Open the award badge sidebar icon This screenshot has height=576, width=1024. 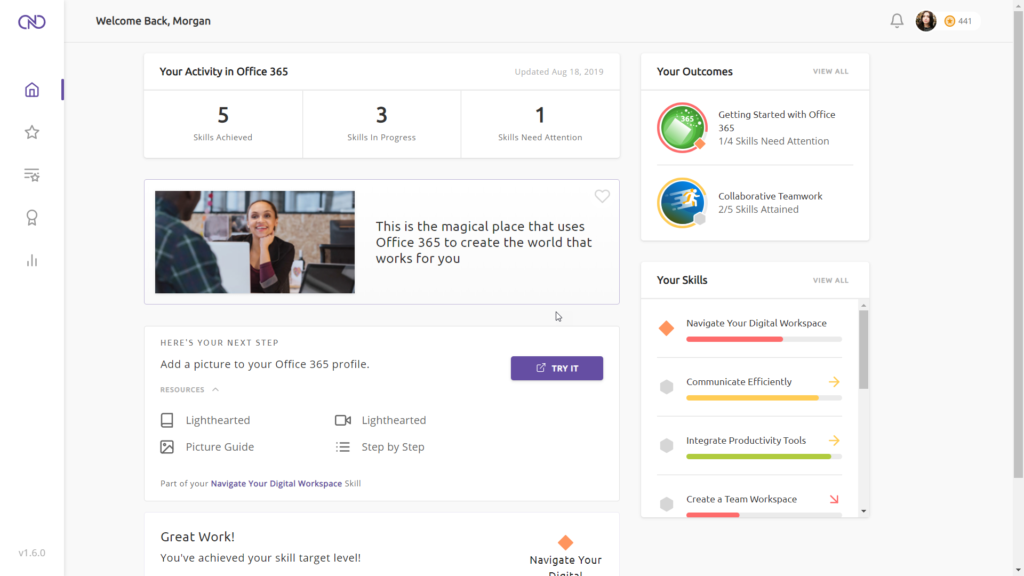[x=32, y=217]
